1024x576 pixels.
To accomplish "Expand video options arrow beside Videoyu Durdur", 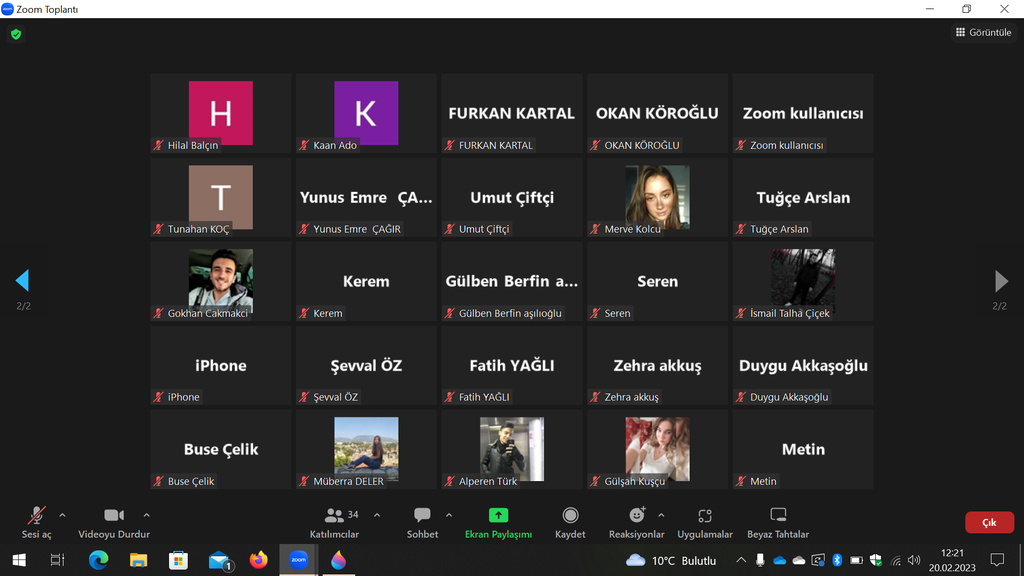I will [x=147, y=515].
